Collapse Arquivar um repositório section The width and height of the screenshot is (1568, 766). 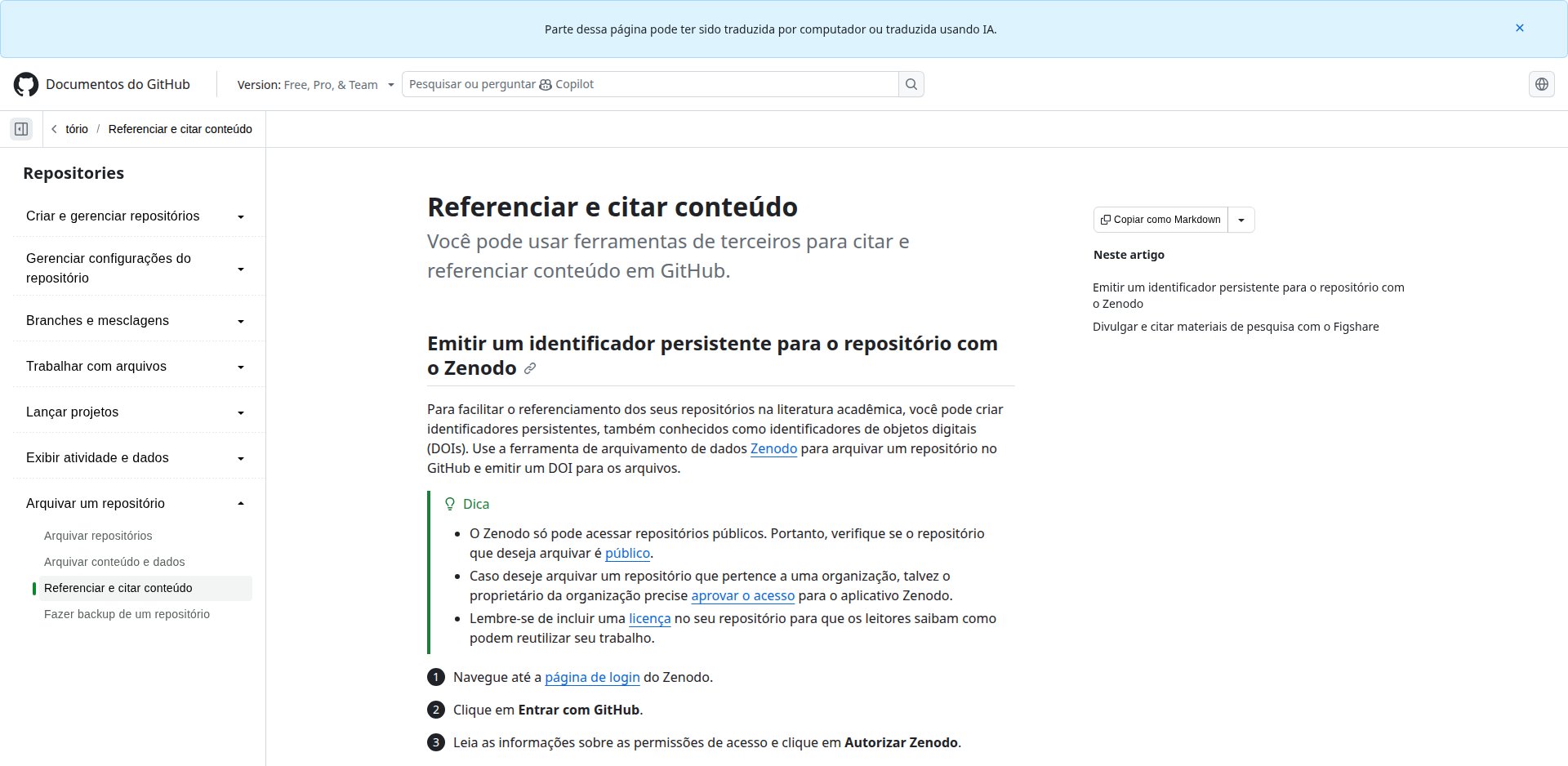136,504
